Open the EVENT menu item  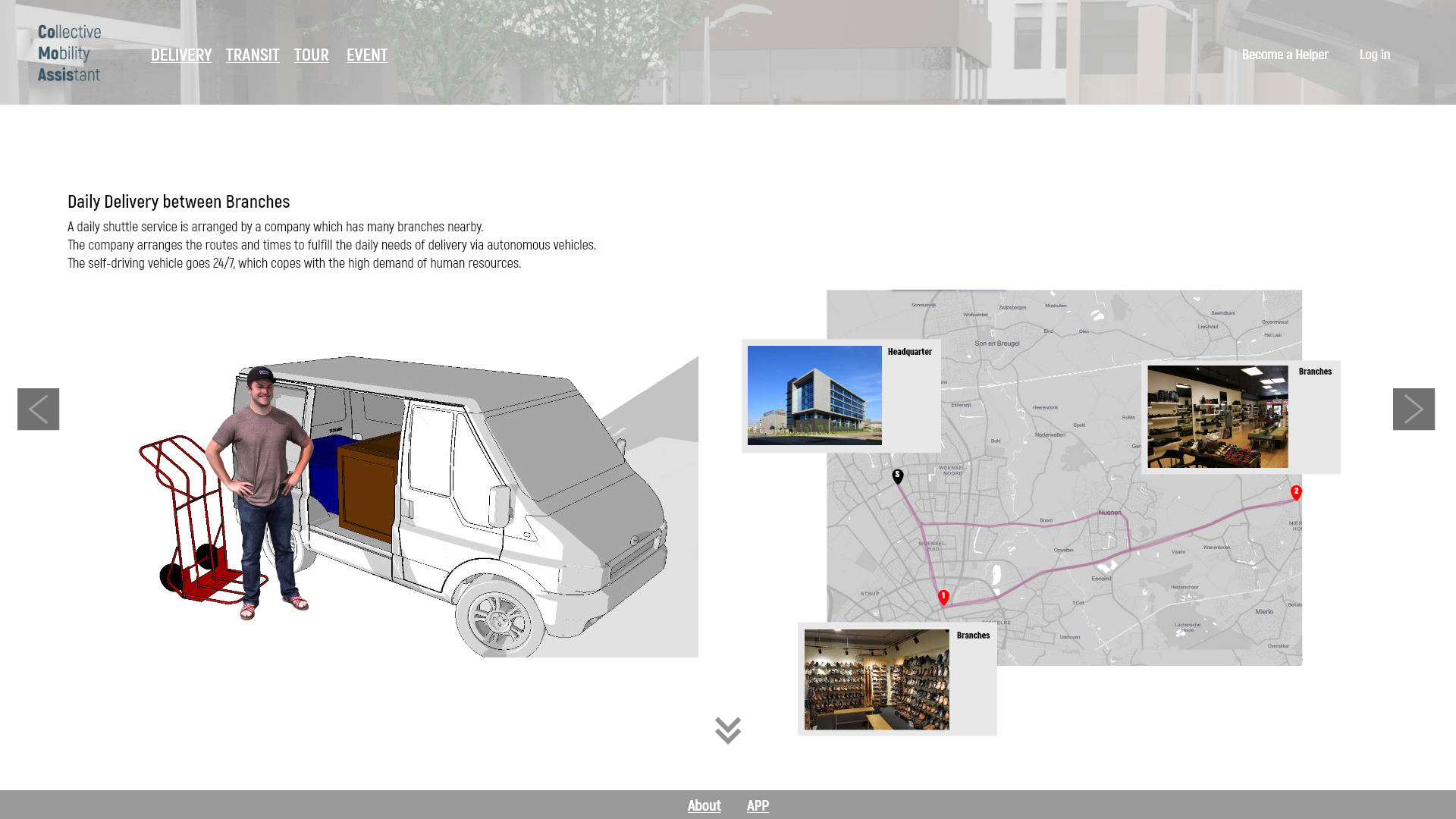click(367, 55)
